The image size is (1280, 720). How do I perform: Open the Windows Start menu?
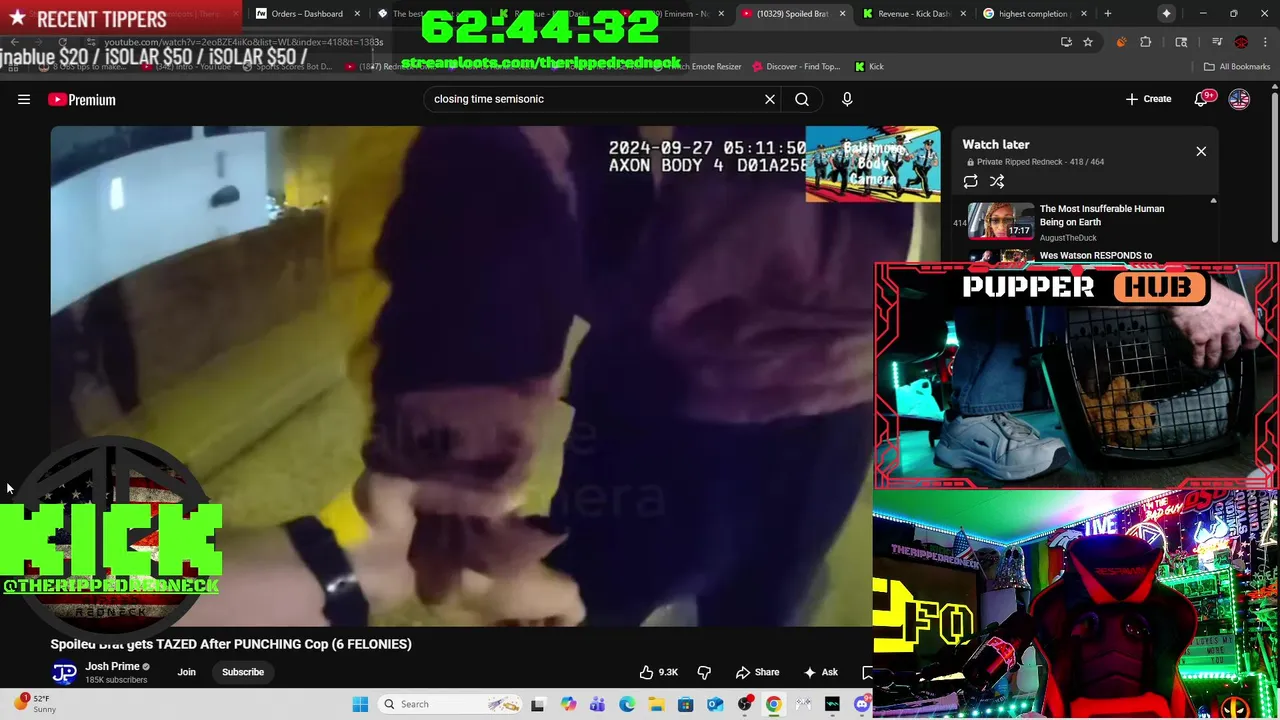360,704
